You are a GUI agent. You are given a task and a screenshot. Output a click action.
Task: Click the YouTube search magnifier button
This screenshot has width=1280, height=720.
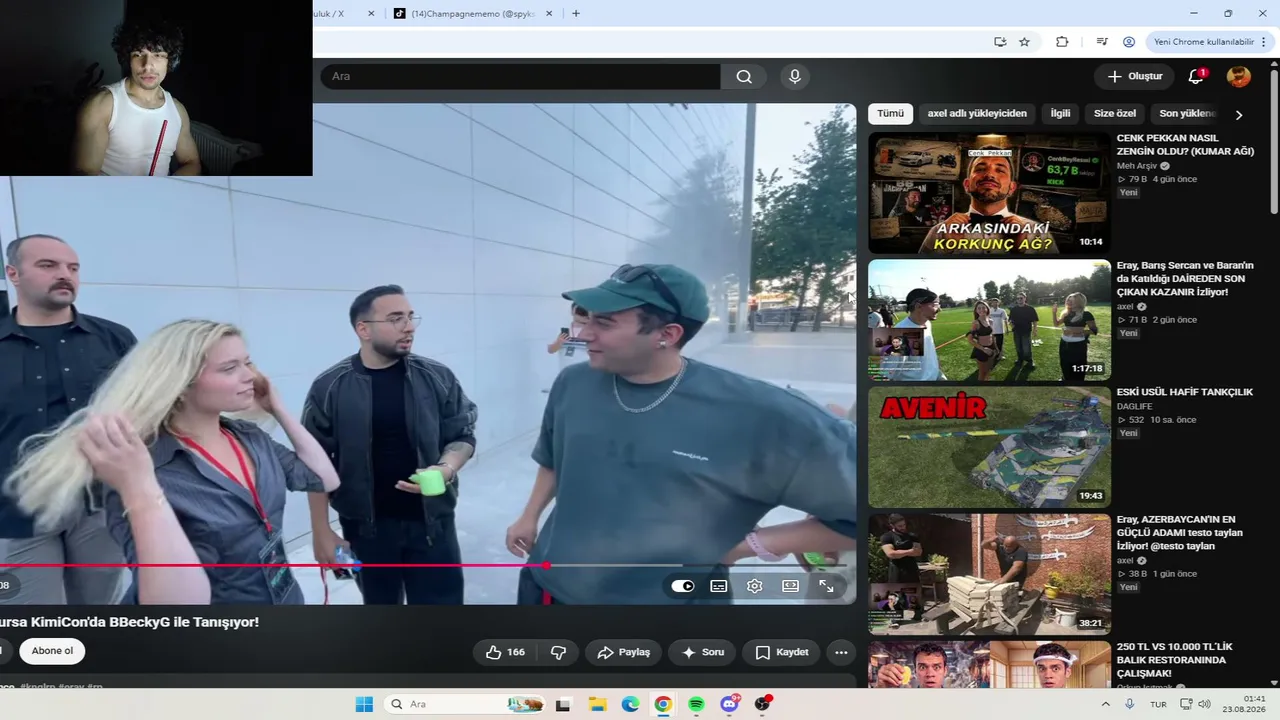point(744,77)
